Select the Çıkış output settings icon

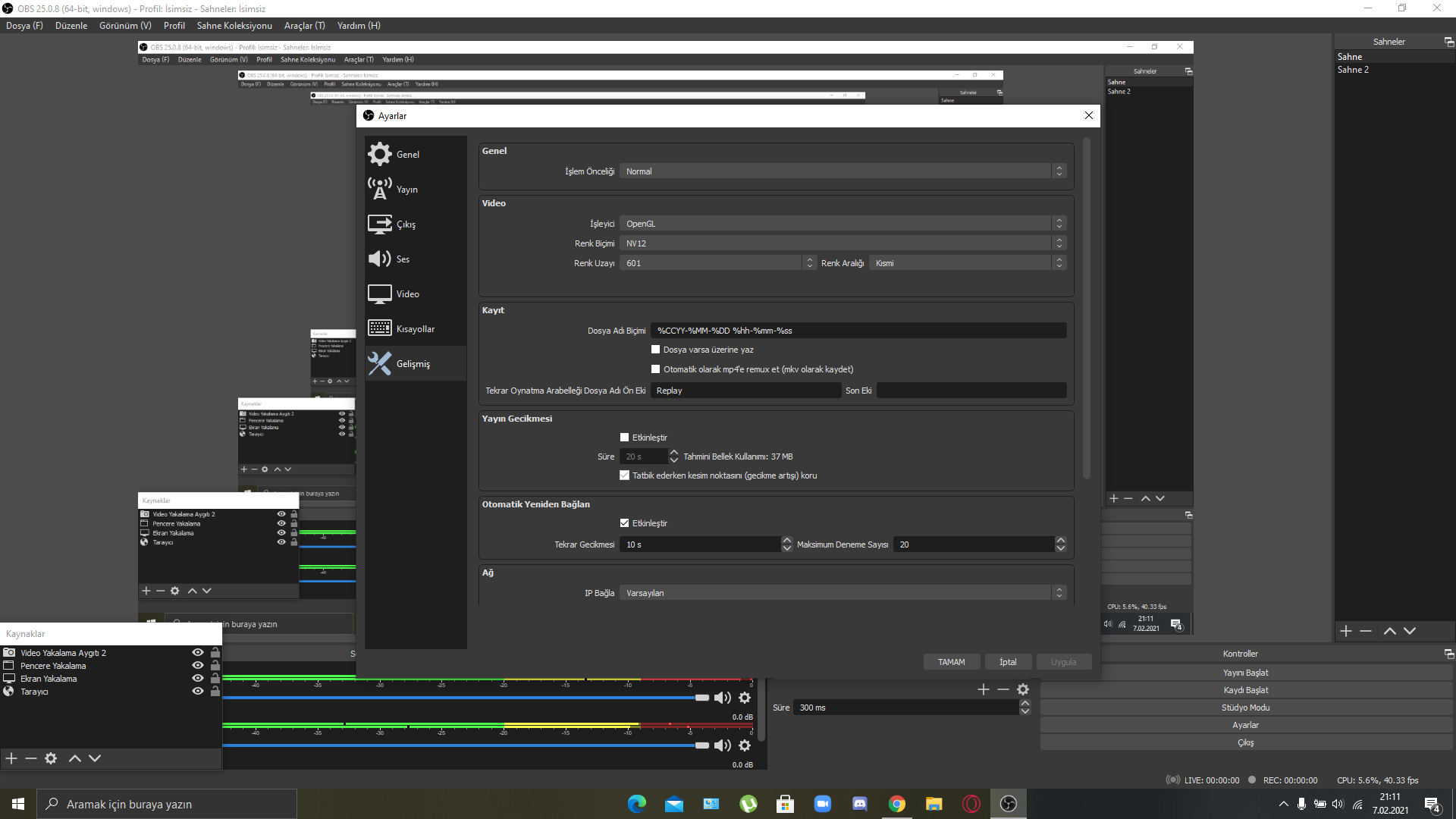click(379, 224)
